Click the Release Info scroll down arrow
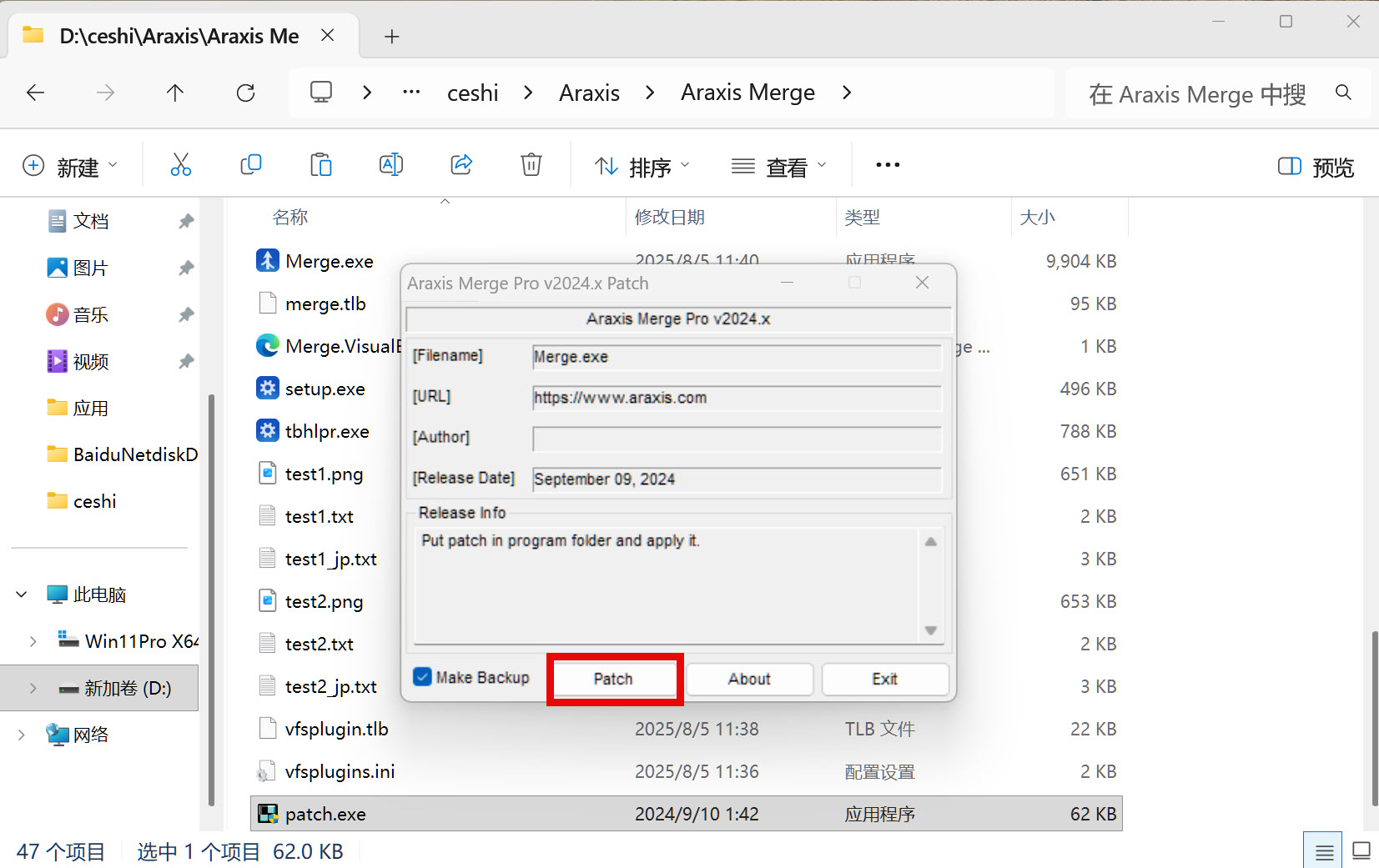Image resolution: width=1379 pixels, height=868 pixels. (x=931, y=631)
